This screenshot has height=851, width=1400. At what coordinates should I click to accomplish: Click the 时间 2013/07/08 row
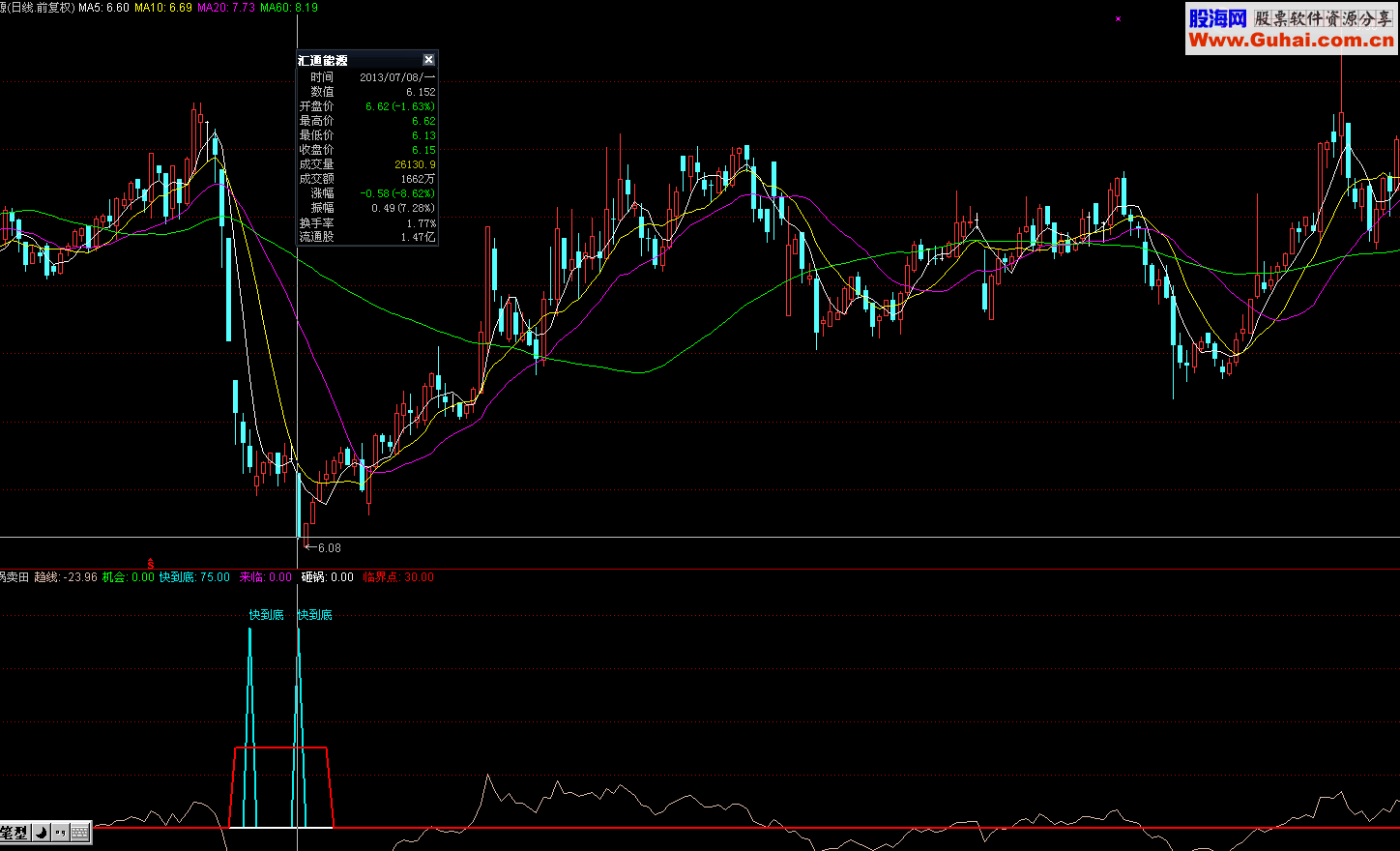pyautogui.click(x=367, y=77)
